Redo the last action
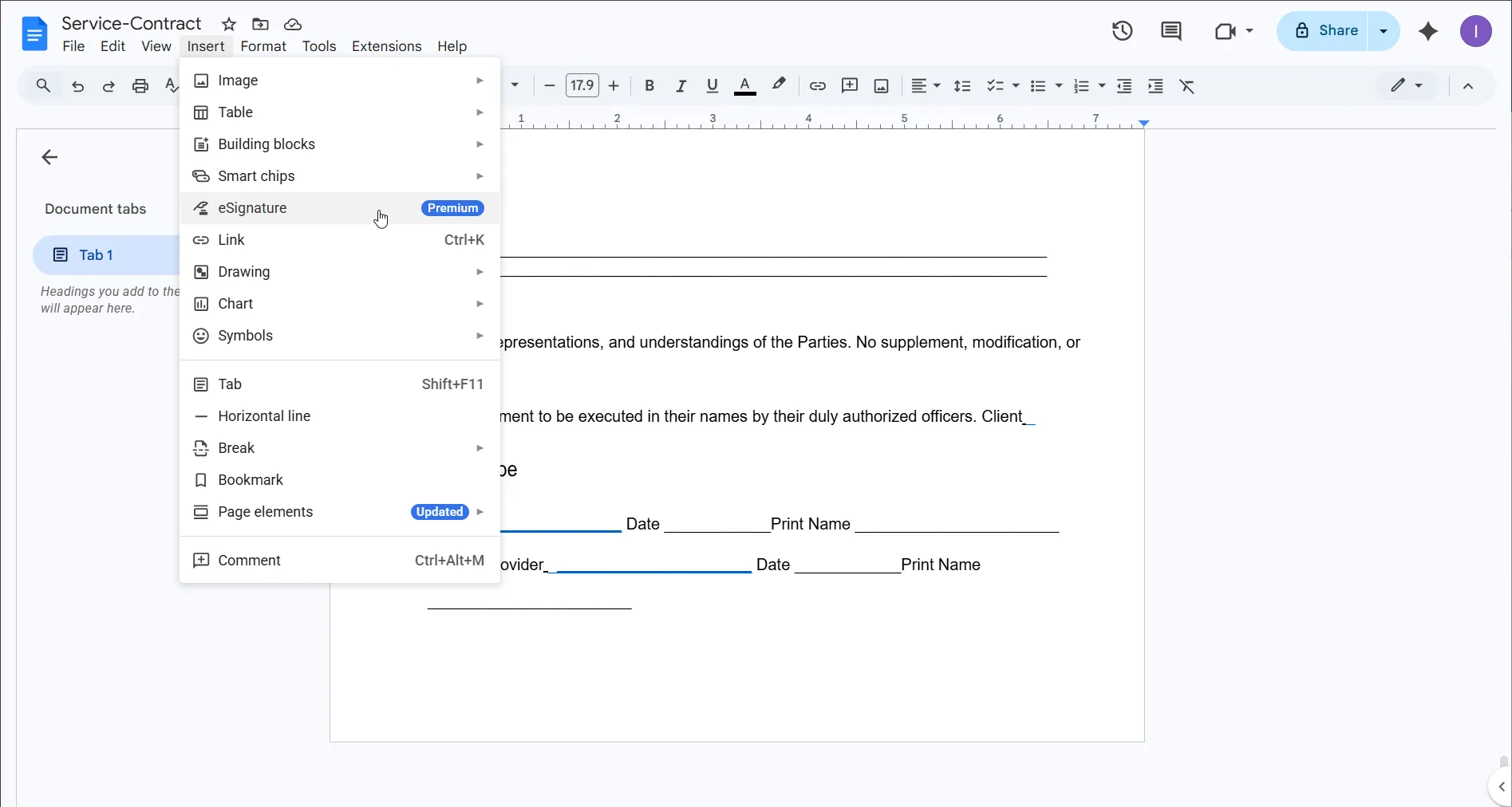Image resolution: width=1512 pixels, height=807 pixels. pyautogui.click(x=109, y=86)
